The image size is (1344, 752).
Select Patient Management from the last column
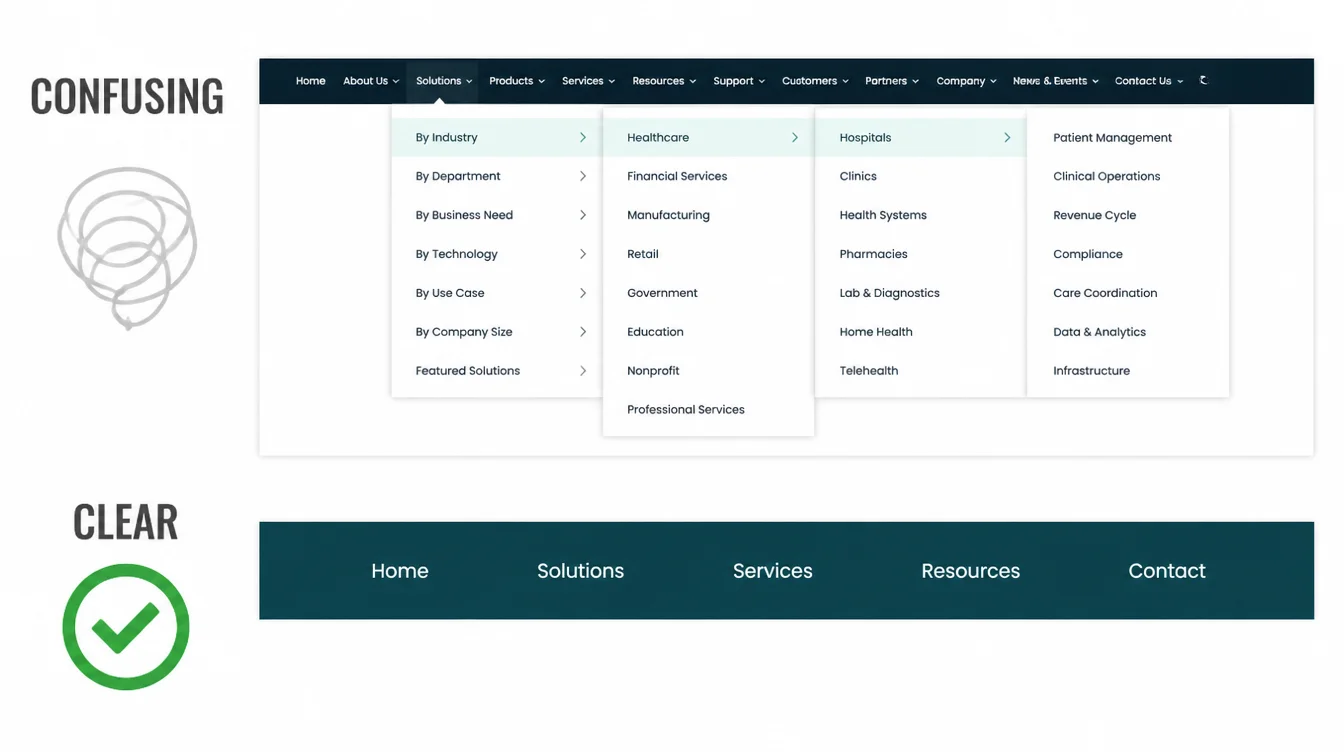click(x=1112, y=138)
